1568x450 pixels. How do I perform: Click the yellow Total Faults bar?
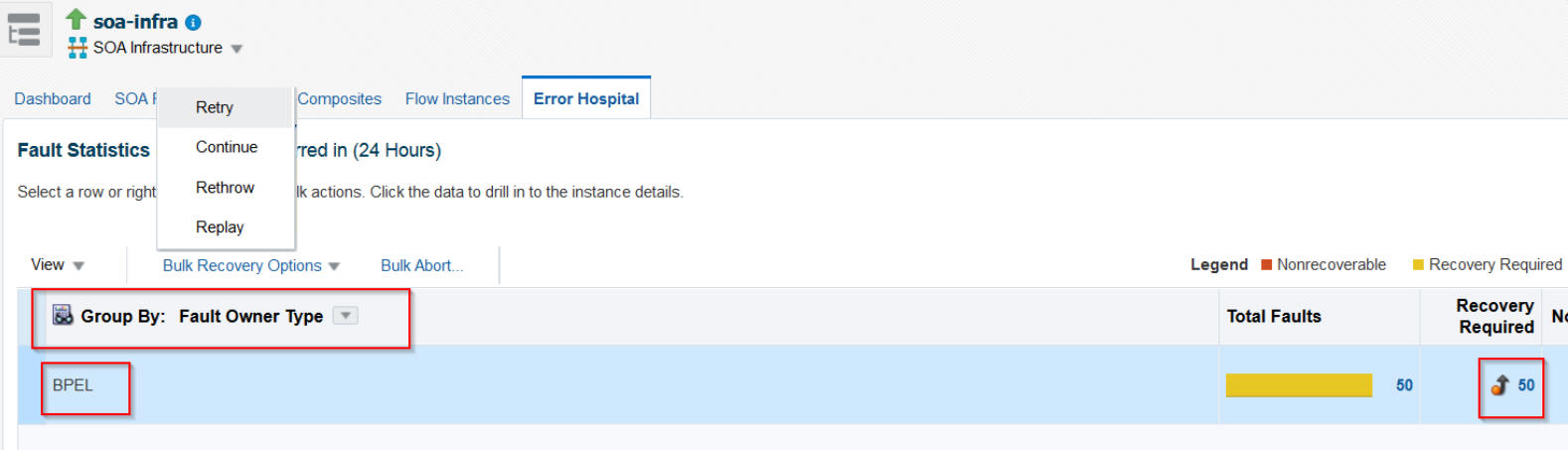(x=1299, y=385)
